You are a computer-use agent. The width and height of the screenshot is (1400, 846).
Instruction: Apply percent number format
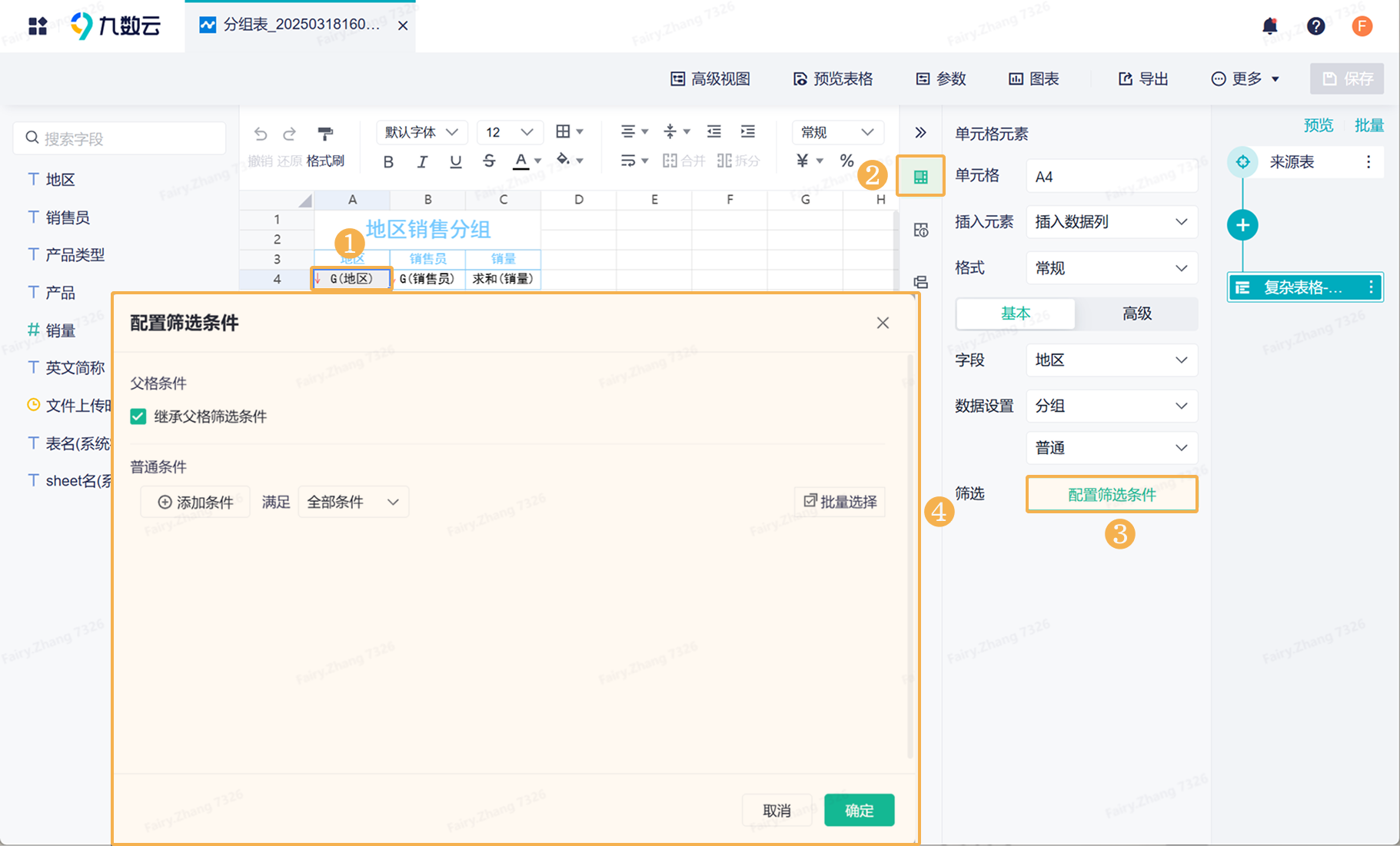tap(847, 161)
